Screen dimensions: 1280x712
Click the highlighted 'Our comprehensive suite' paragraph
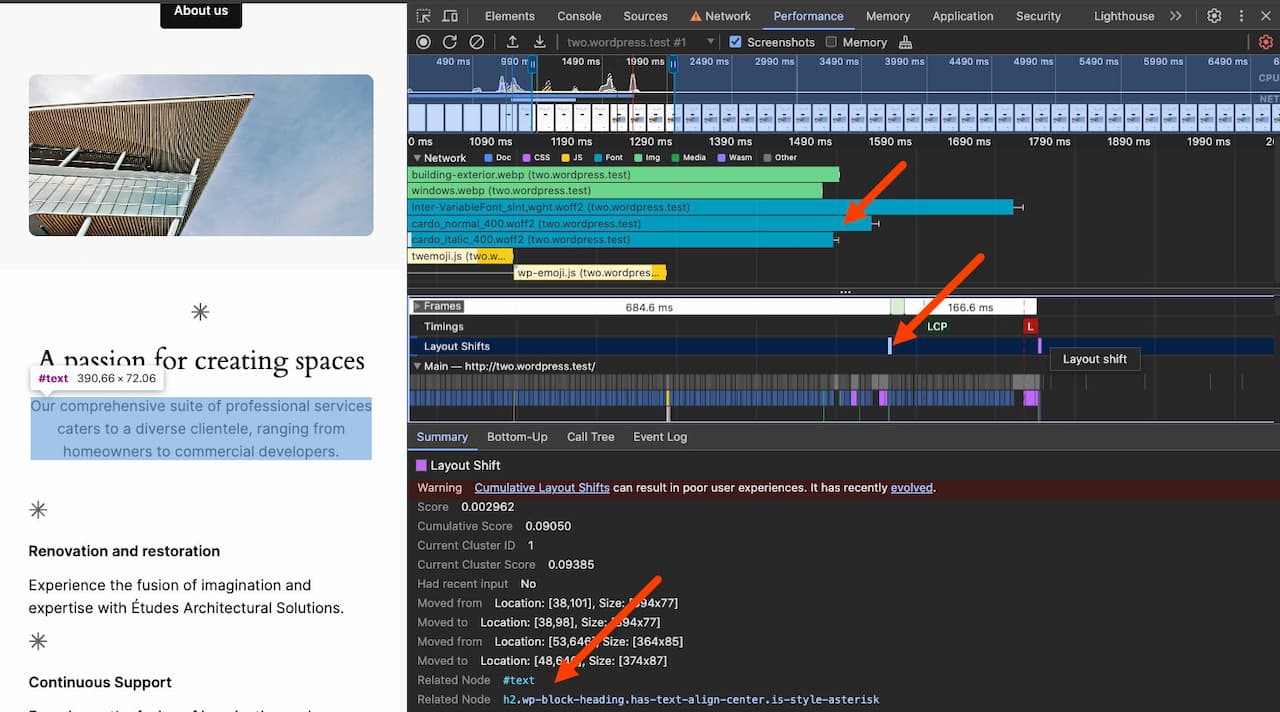coord(201,429)
